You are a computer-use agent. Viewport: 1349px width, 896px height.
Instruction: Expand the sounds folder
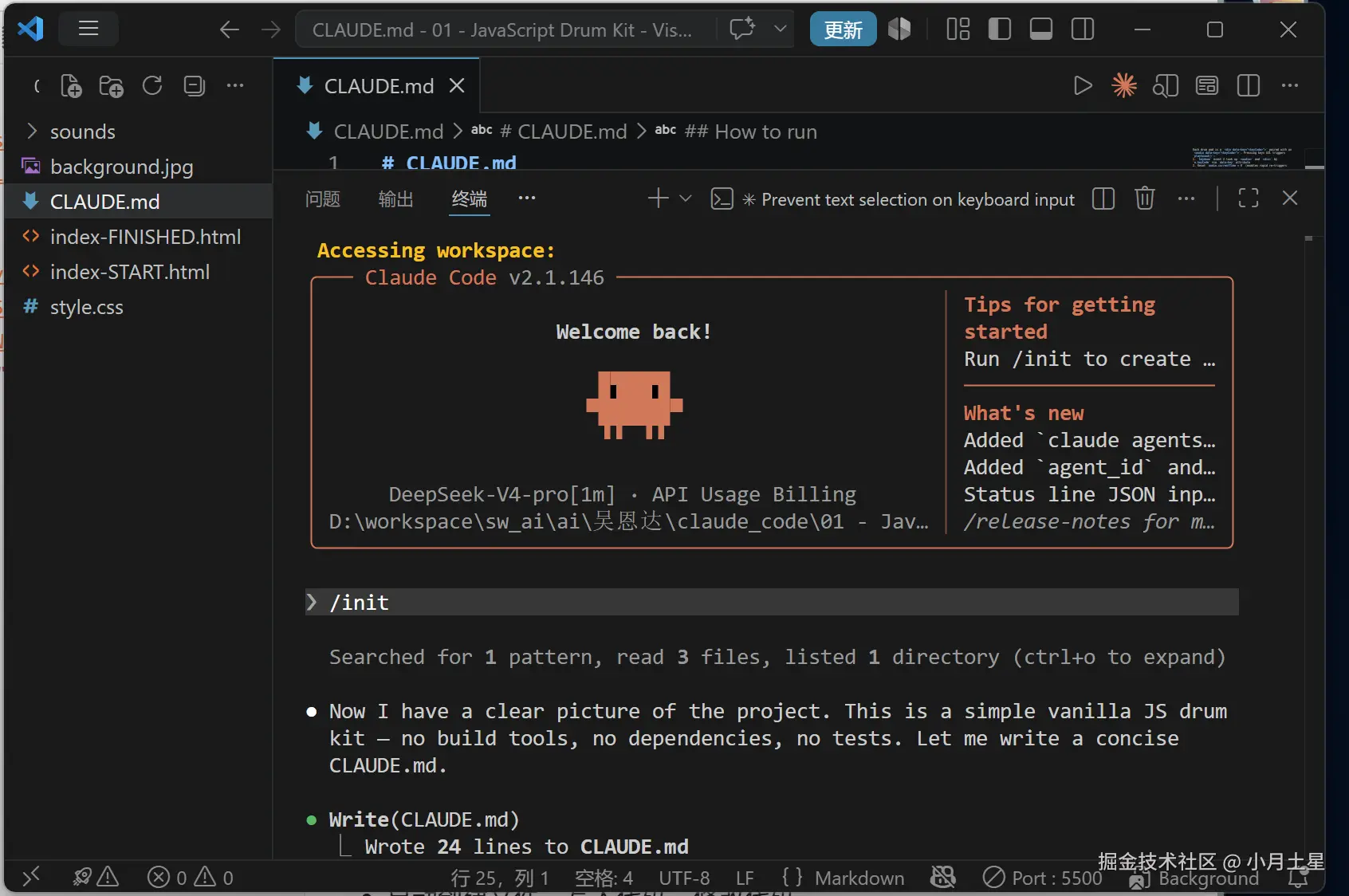tap(138, 132)
